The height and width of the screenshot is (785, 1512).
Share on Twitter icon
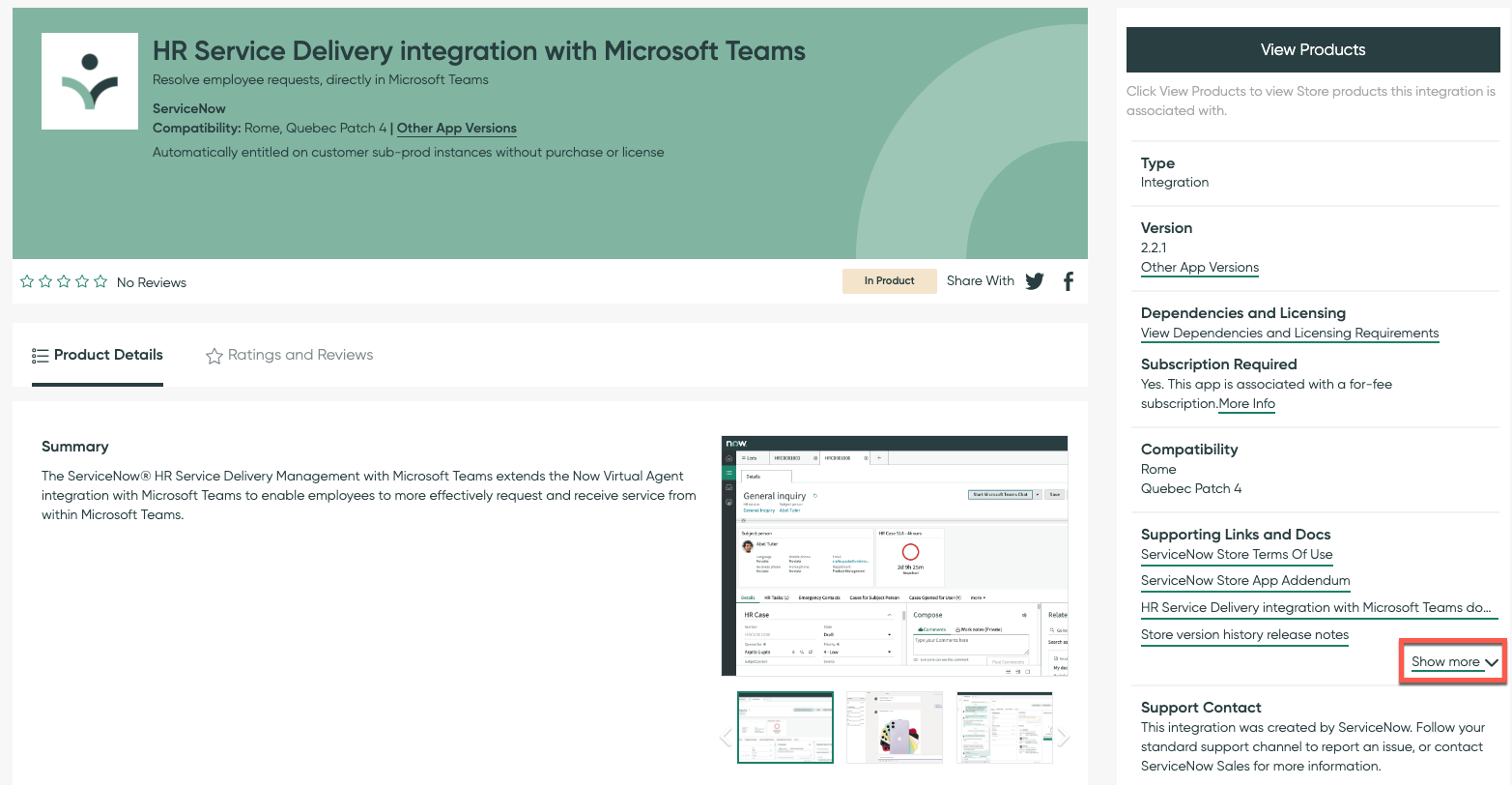[1035, 281]
